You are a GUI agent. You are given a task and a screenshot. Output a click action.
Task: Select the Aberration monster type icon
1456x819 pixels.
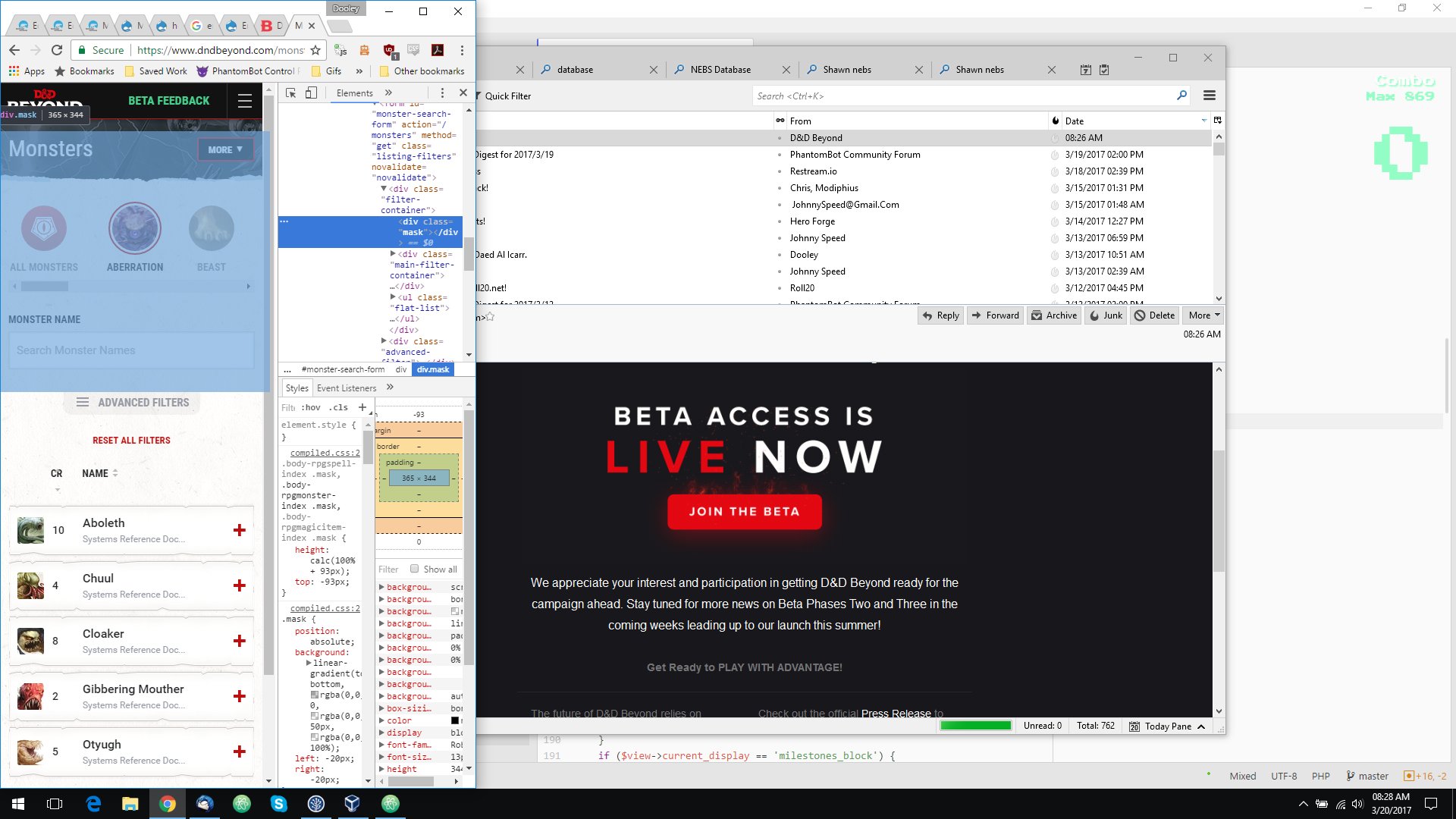[135, 228]
